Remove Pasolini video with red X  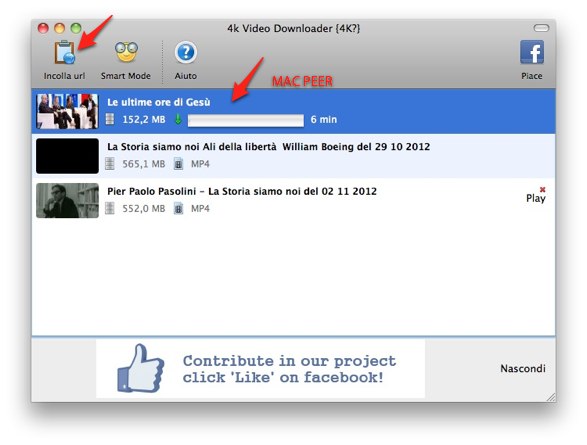point(542,189)
